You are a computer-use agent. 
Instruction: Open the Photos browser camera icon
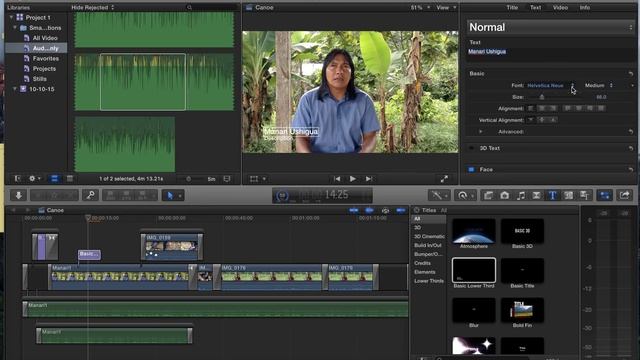[x=504, y=196]
